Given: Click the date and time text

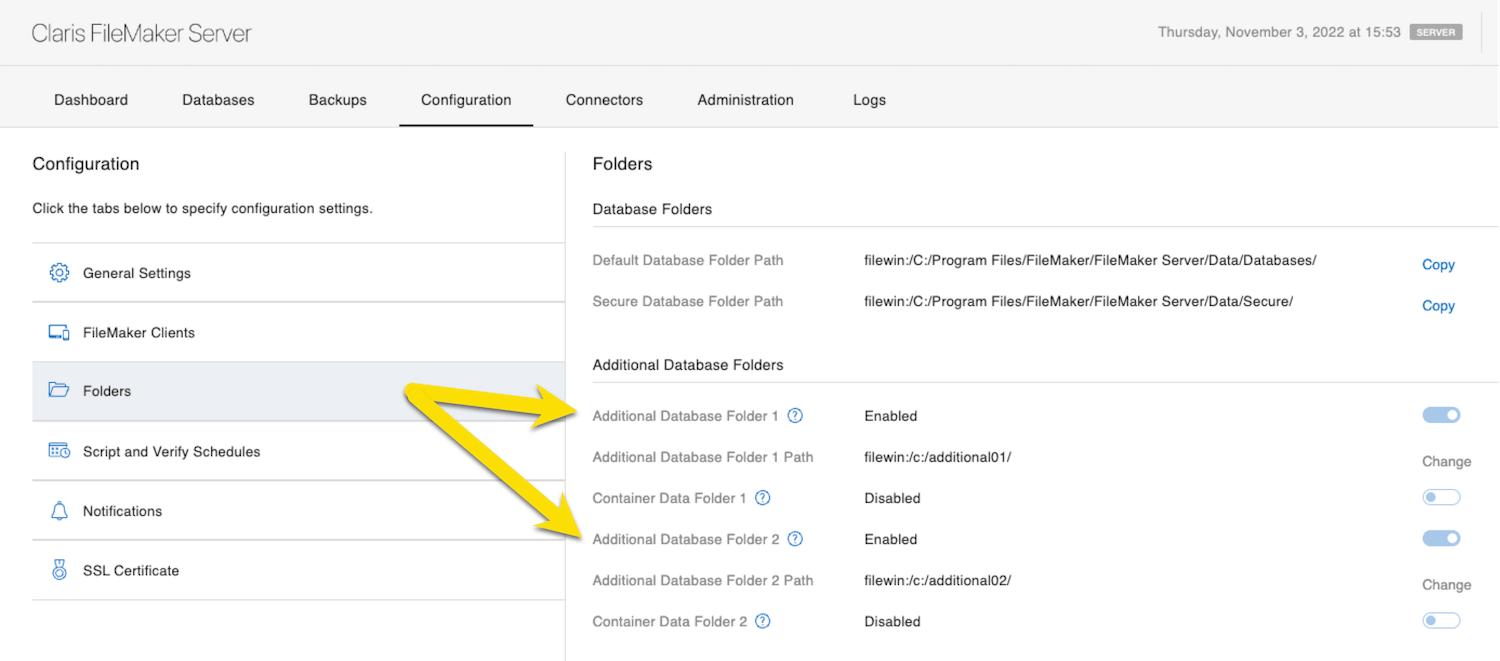Looking at the screenshot, I should (x=1279, y=32).
